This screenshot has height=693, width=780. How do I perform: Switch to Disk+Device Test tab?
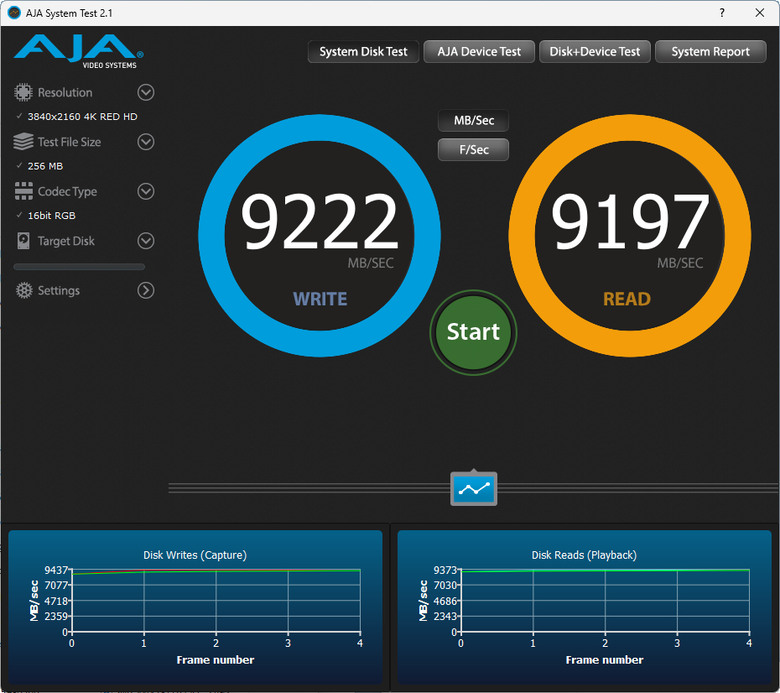[x=595, y=52]
